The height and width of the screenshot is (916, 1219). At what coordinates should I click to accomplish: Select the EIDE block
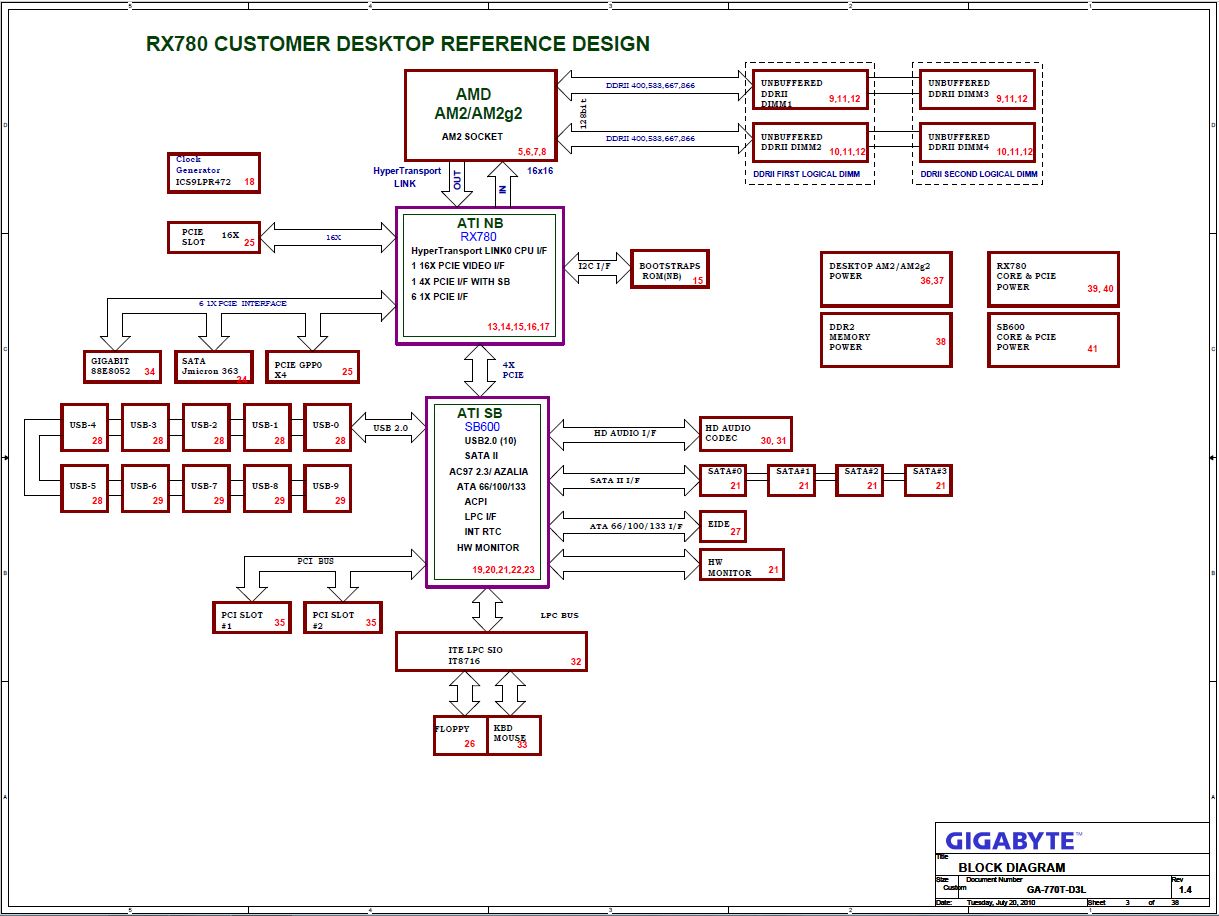(723, 527)
